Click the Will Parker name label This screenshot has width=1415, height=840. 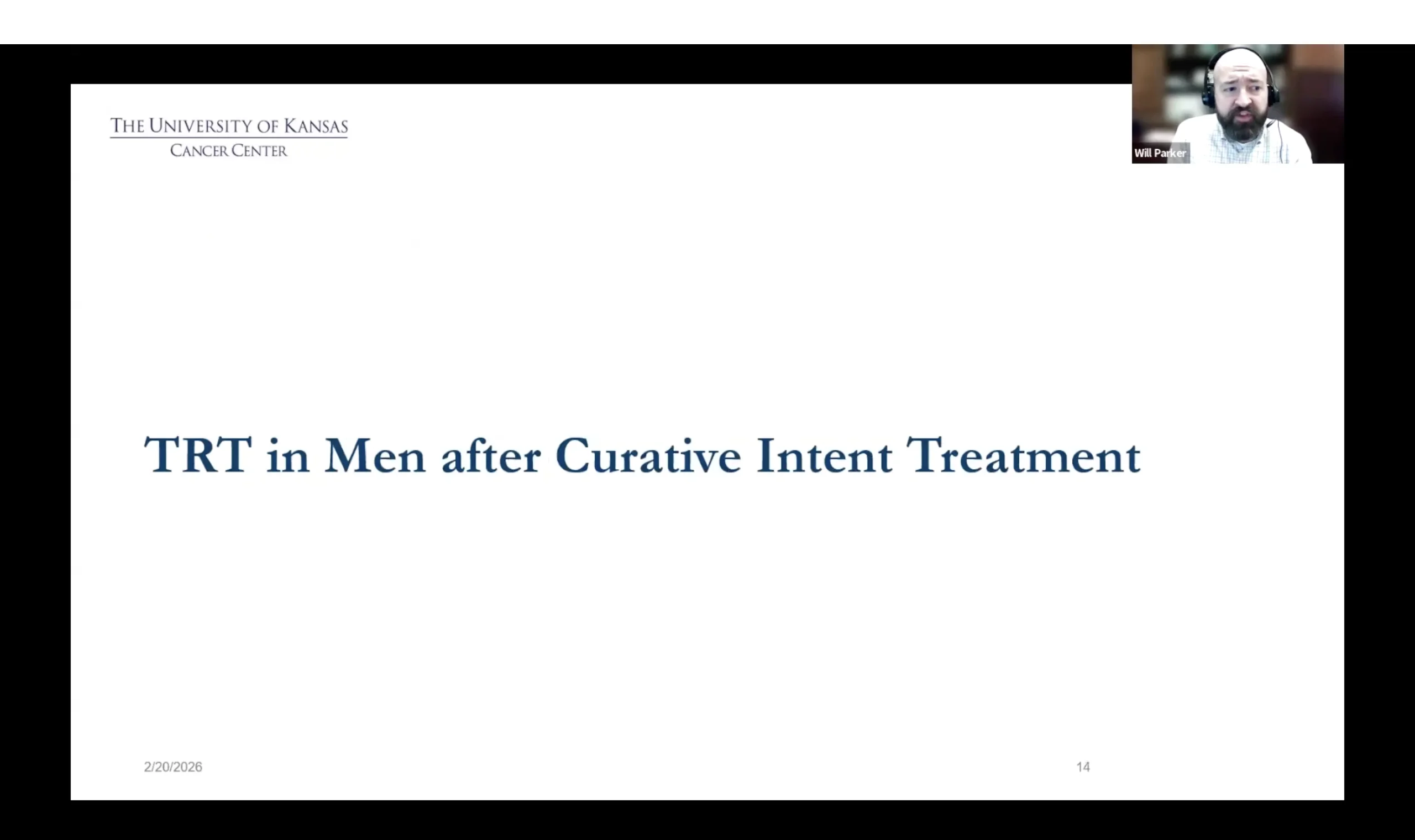tap(1160, 154)
